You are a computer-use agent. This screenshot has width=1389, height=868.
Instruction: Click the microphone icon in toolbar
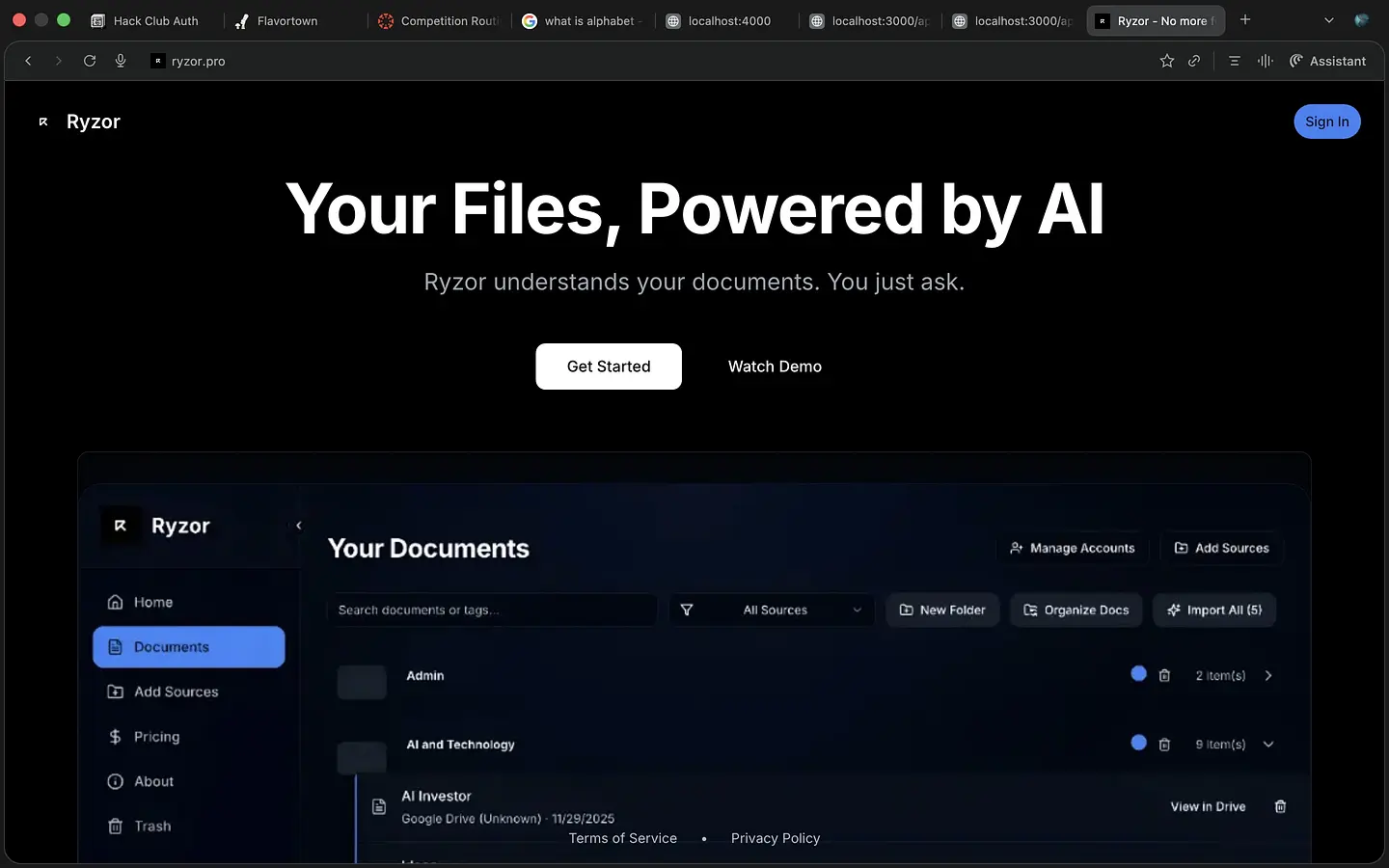coord(121,61)
